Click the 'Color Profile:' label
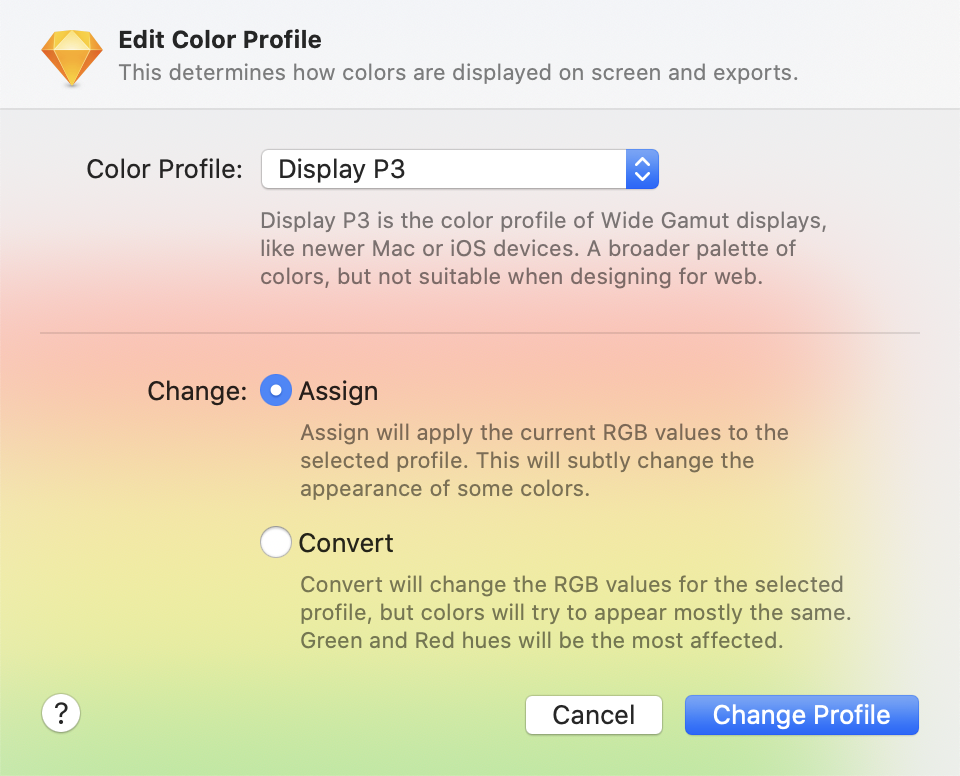 (164, 169)
